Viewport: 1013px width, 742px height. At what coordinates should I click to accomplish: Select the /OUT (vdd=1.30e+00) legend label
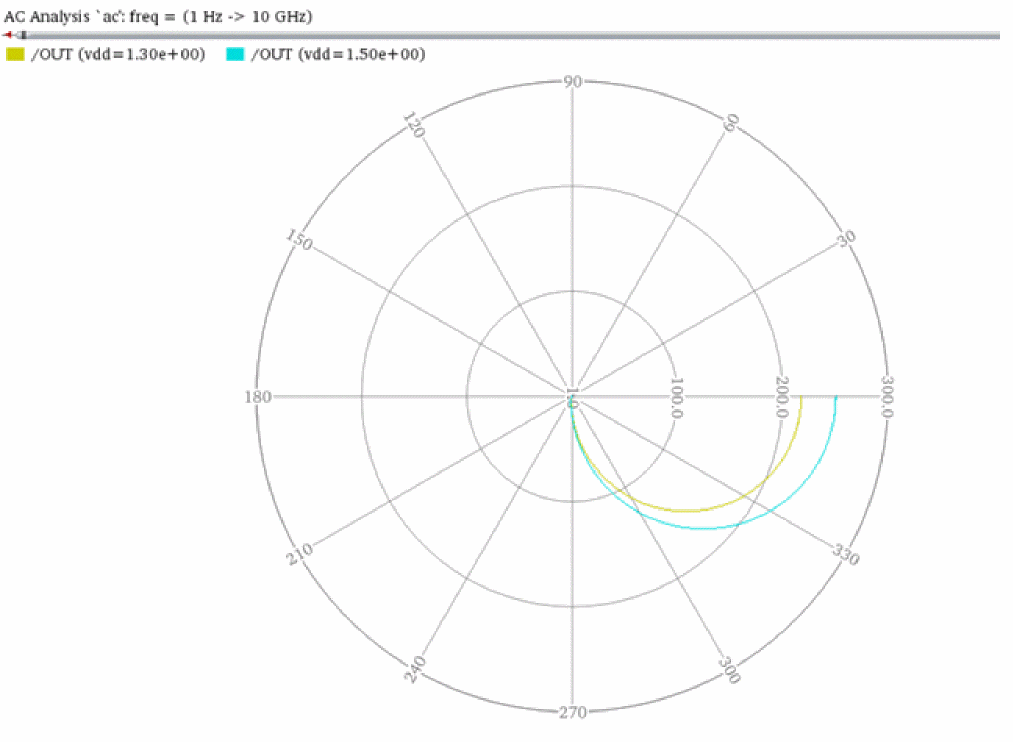click(118, 54)
